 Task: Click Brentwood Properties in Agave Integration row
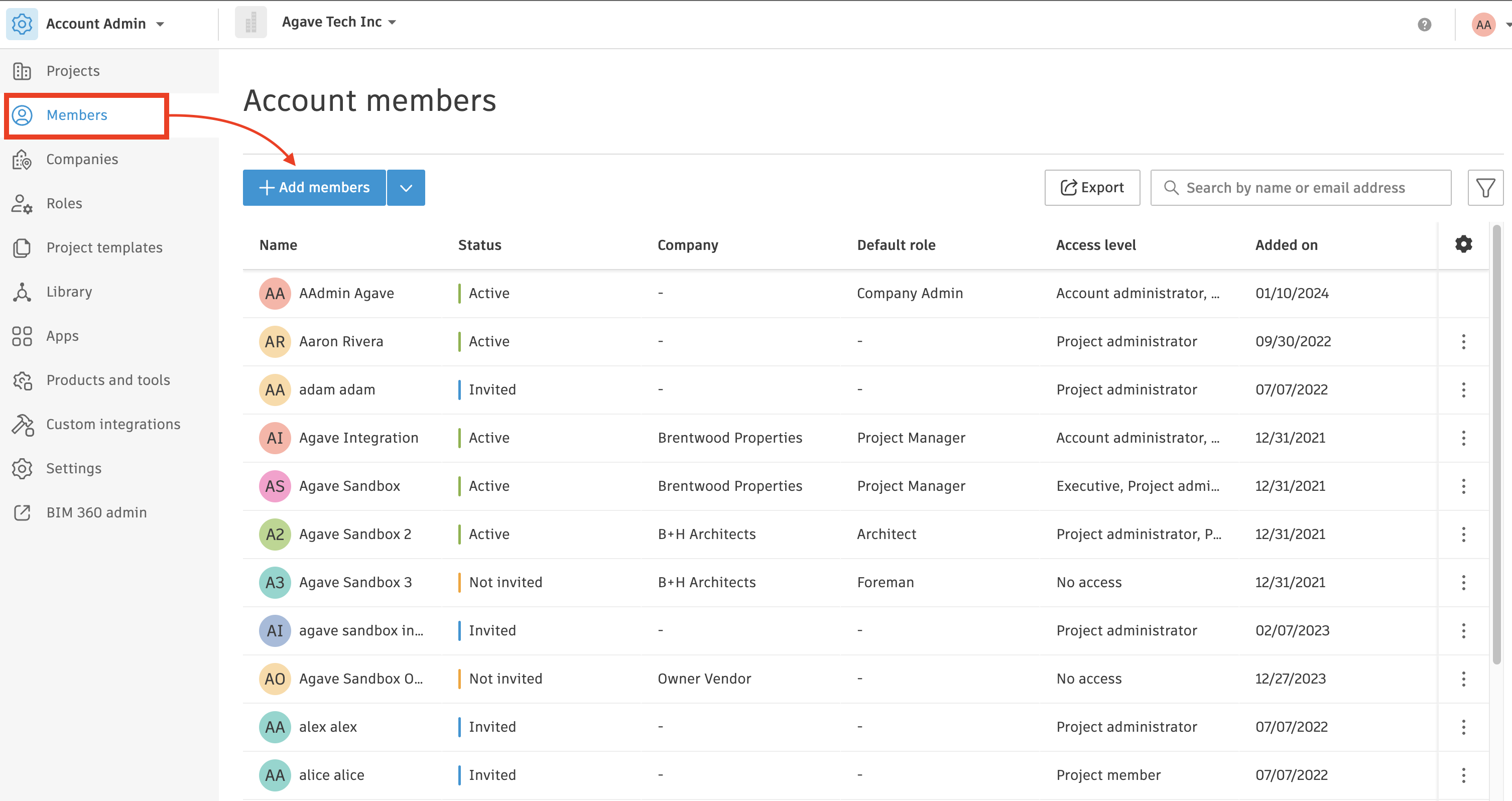pyautogui.click(x=729, y=438)
